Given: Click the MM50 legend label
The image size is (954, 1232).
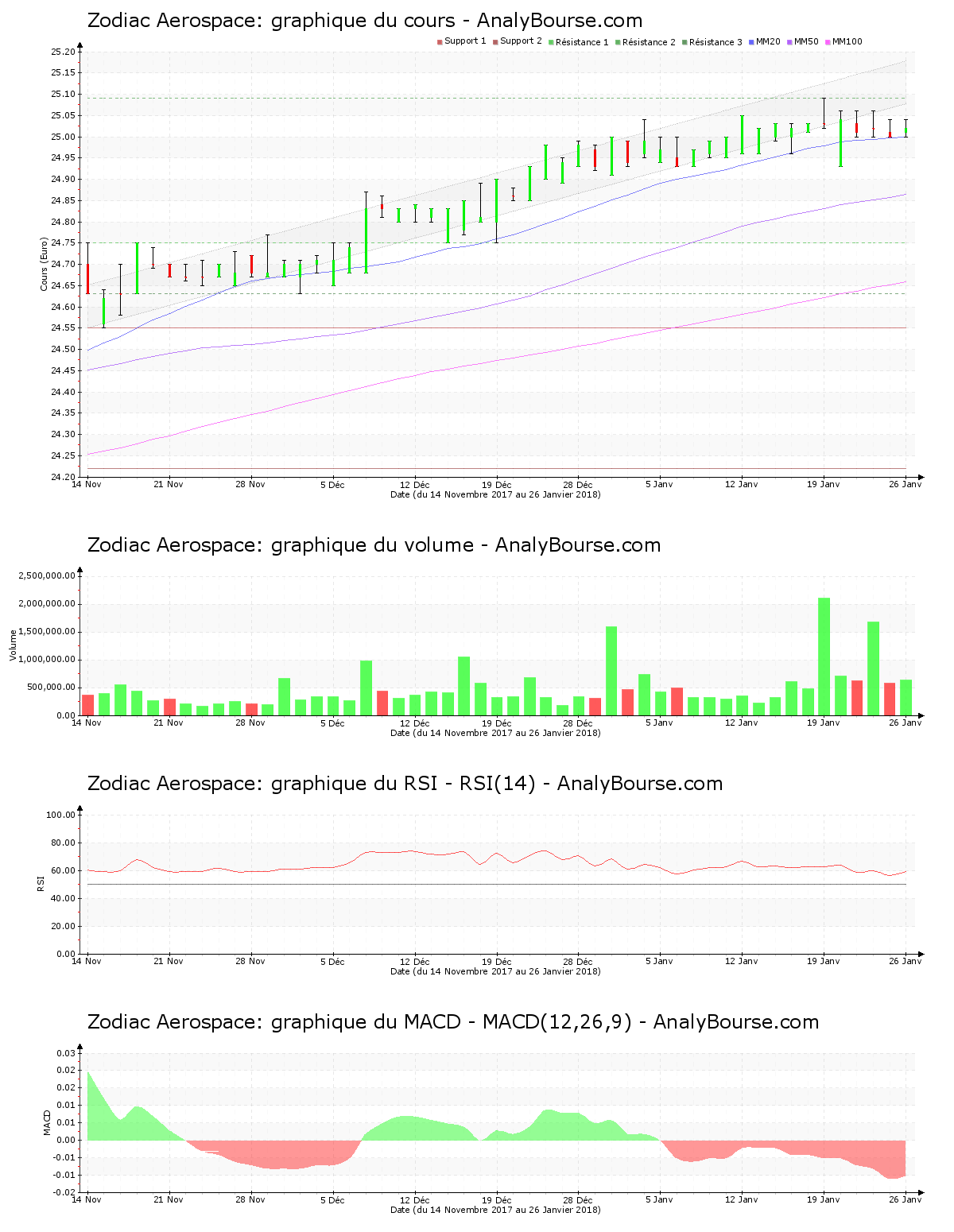Looking at the screenshot, I should [x=806, y=41].
